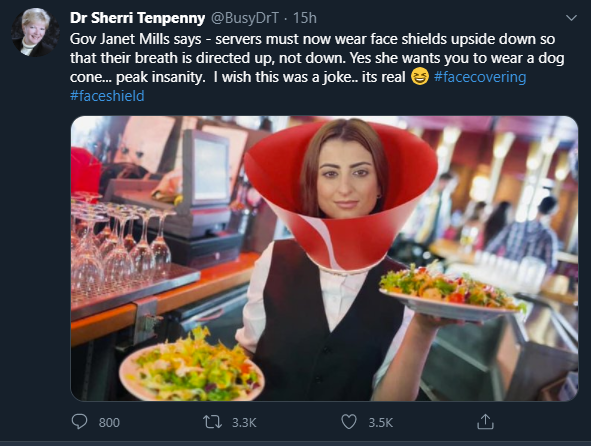591x446 pixels.
Task: Like the tweet with the heart icon
Action: 349,422
